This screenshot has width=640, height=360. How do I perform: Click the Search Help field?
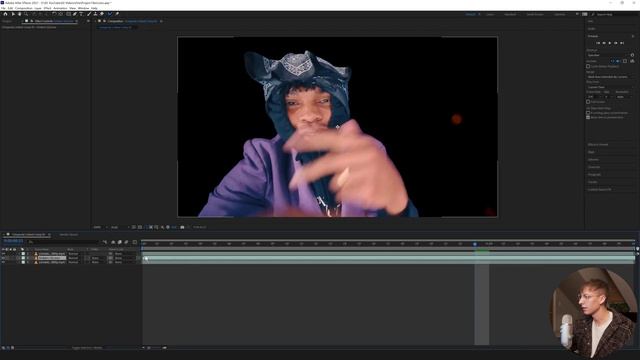click(613, 14)
